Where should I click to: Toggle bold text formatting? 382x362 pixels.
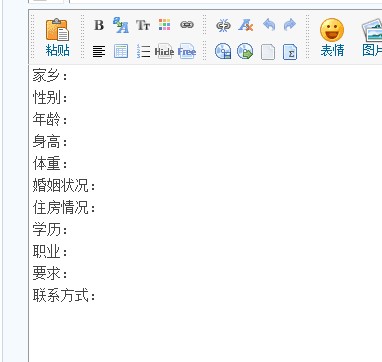(x=99, y=25)
